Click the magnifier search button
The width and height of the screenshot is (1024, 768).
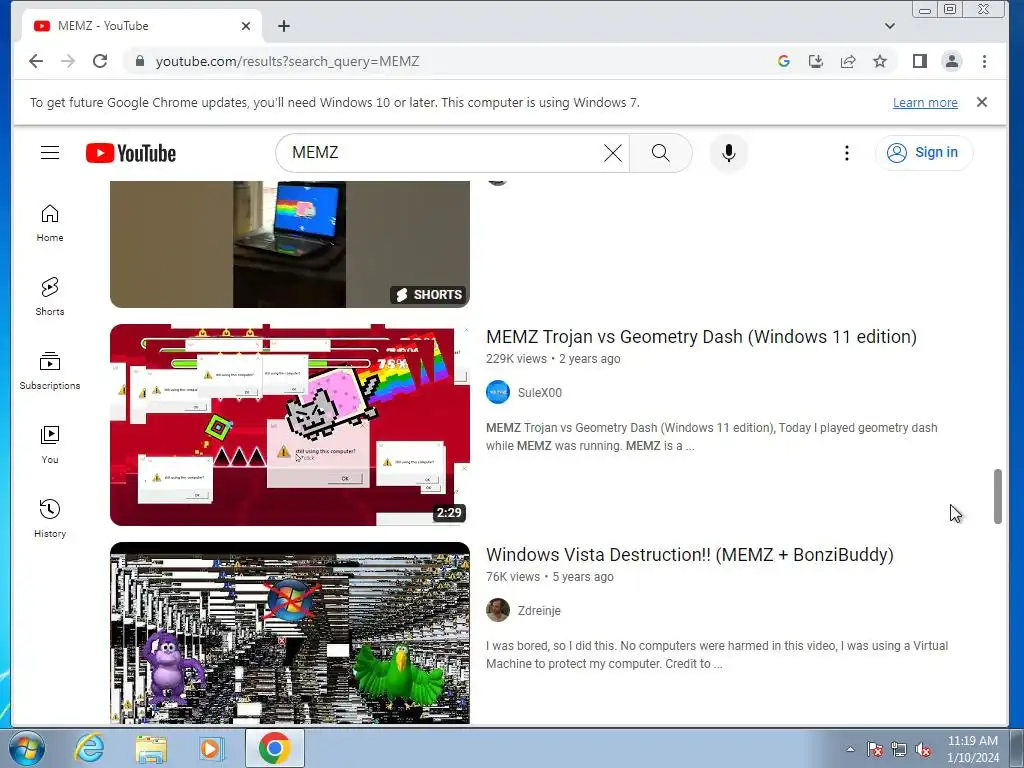[x=660, y=153]
